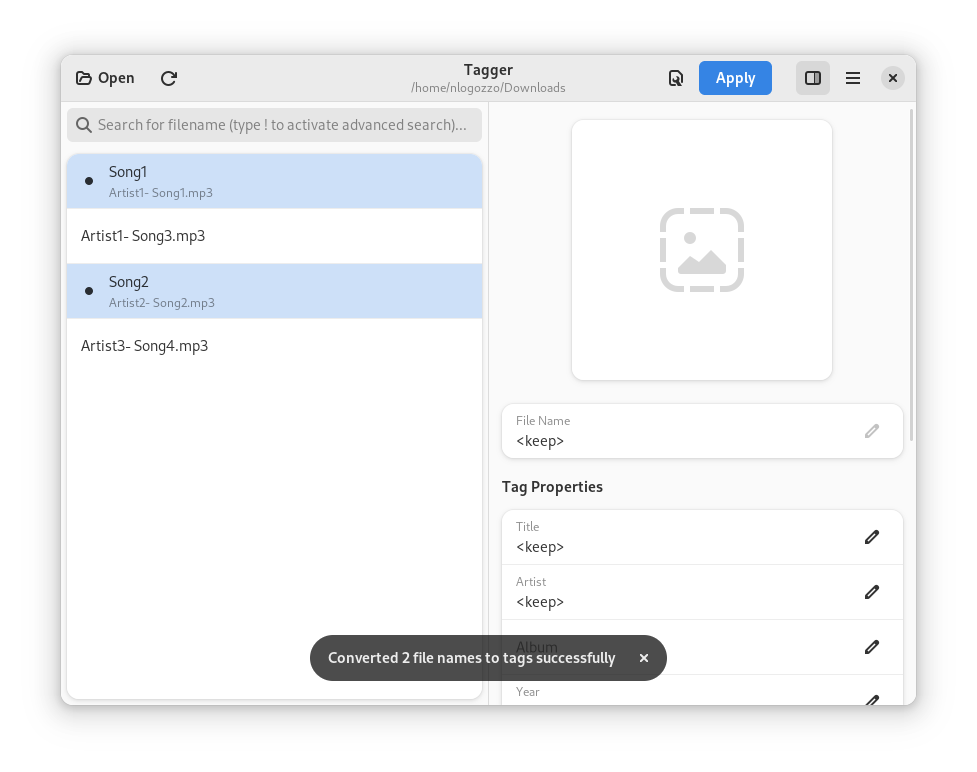Screen dimensions: 977x772
Task: Edit the Title tag field
Action: click(x=702, y=537)
